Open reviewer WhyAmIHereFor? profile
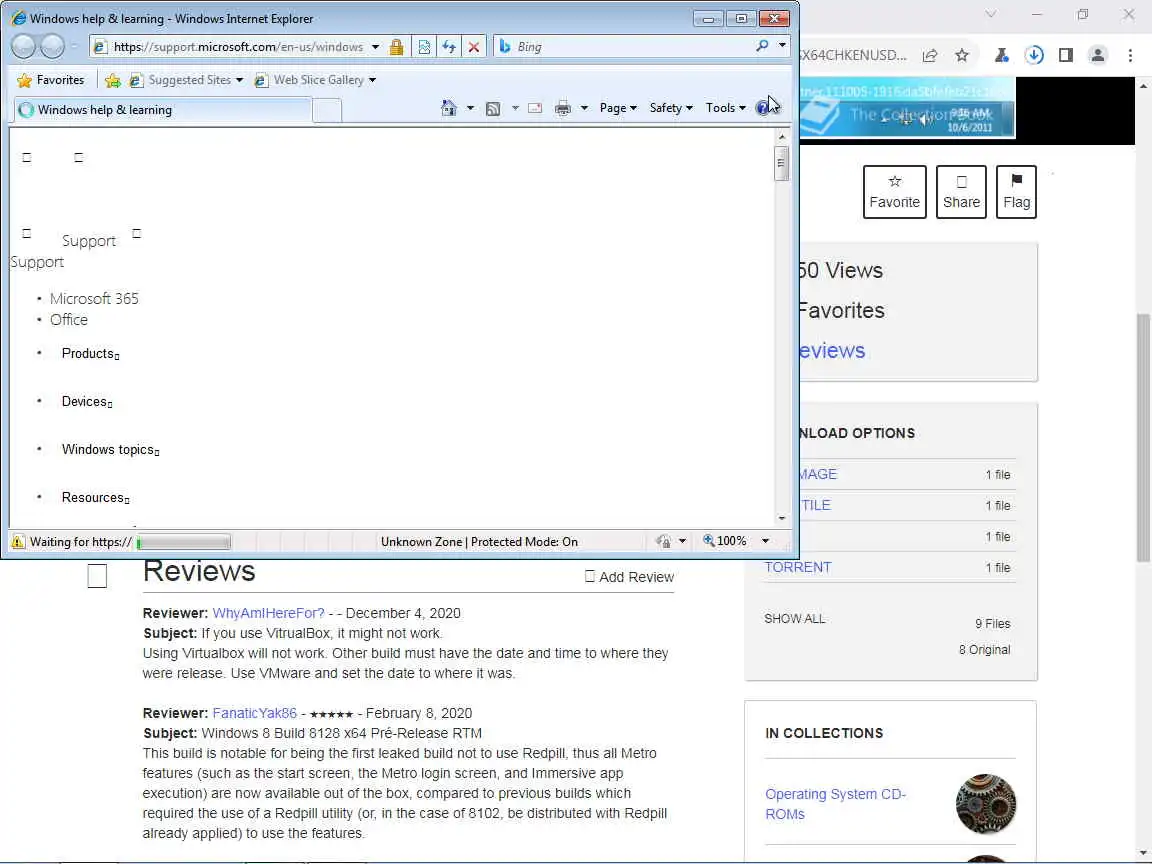1152x864 pixels. 268,613
